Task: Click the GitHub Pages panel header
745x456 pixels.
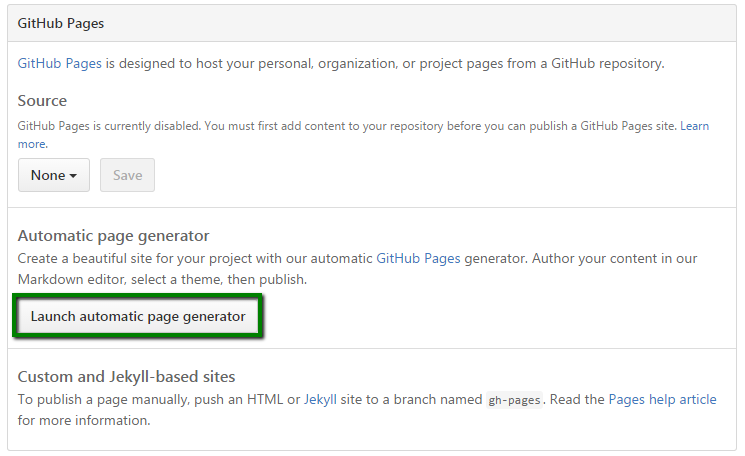Action: pyautogui.click(x=372, y=23)
